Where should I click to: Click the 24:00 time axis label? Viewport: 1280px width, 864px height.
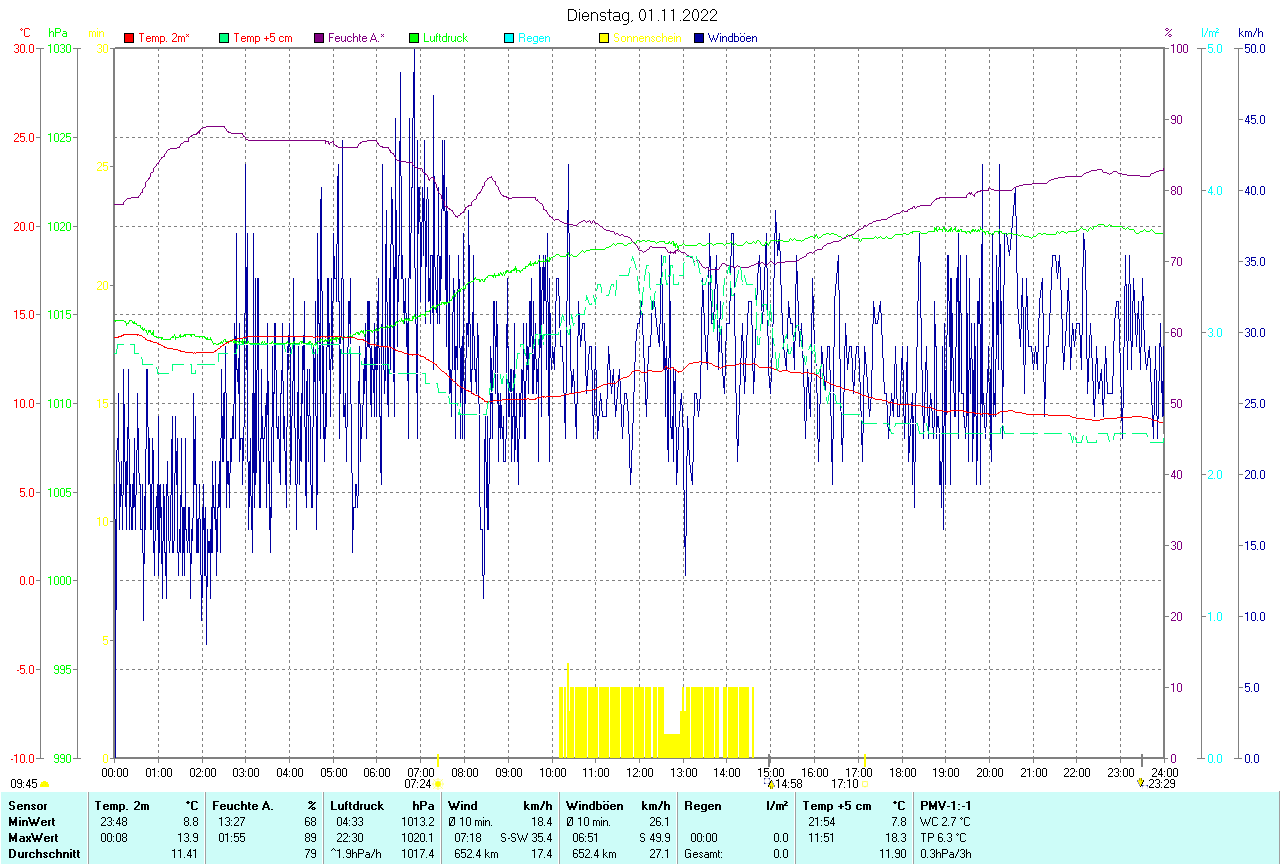click(x=1164, y=772)
